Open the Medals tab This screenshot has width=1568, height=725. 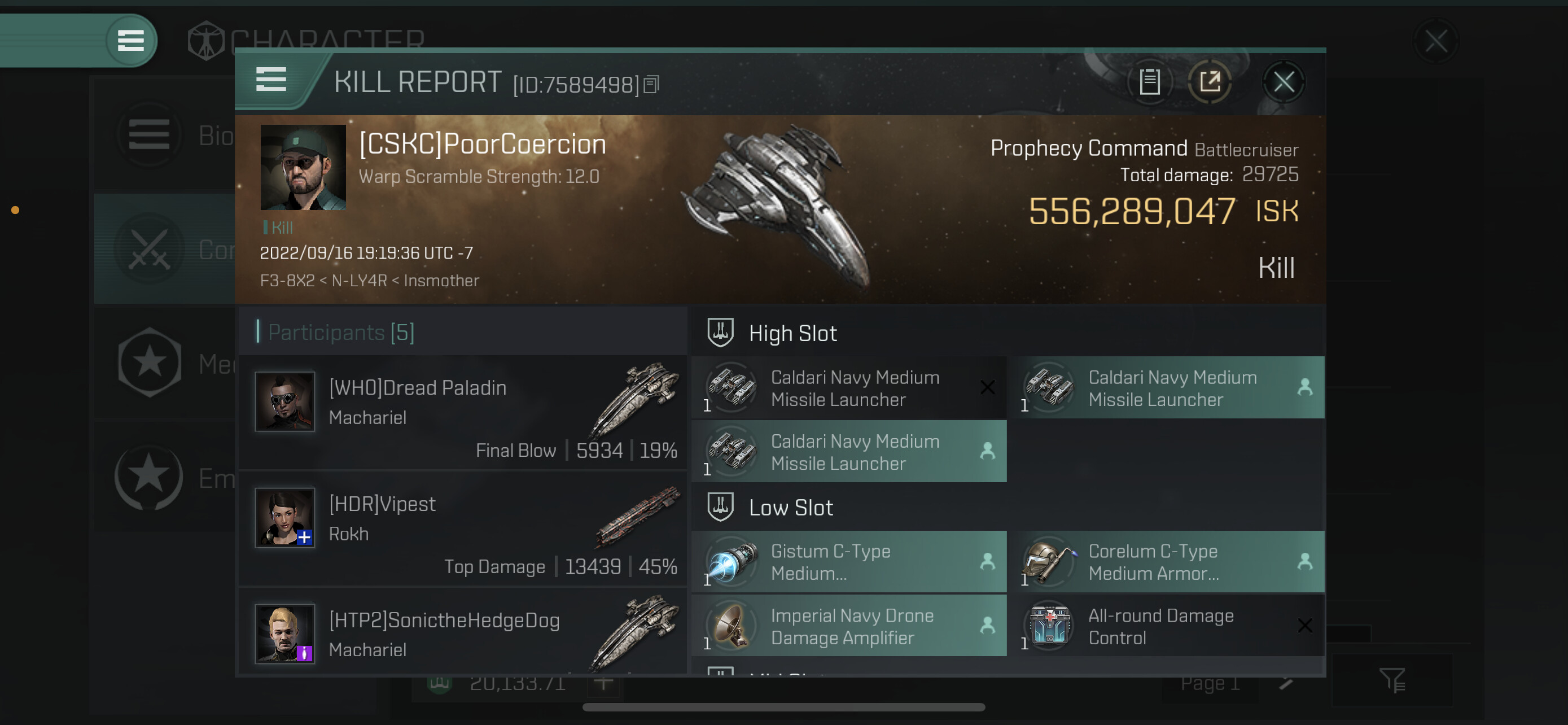pyautogui.click(x=164, y=364)
